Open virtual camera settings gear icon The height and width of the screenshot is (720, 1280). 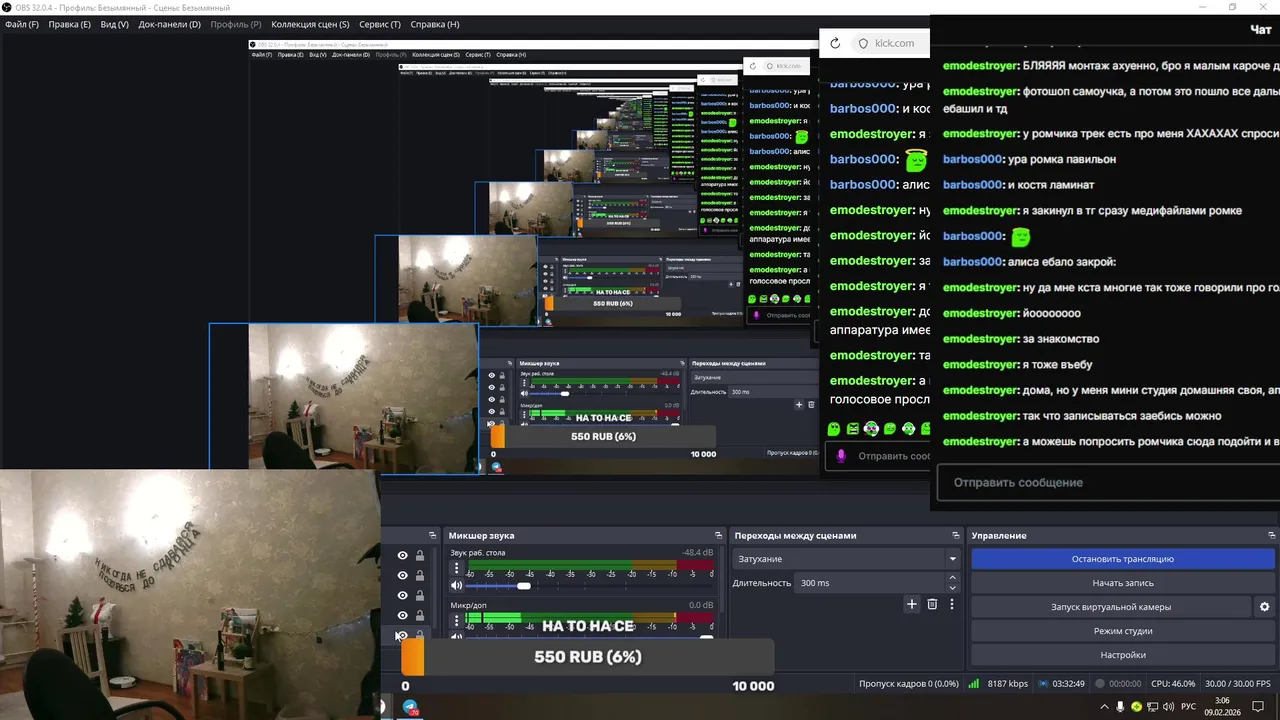click(1264, 607)
